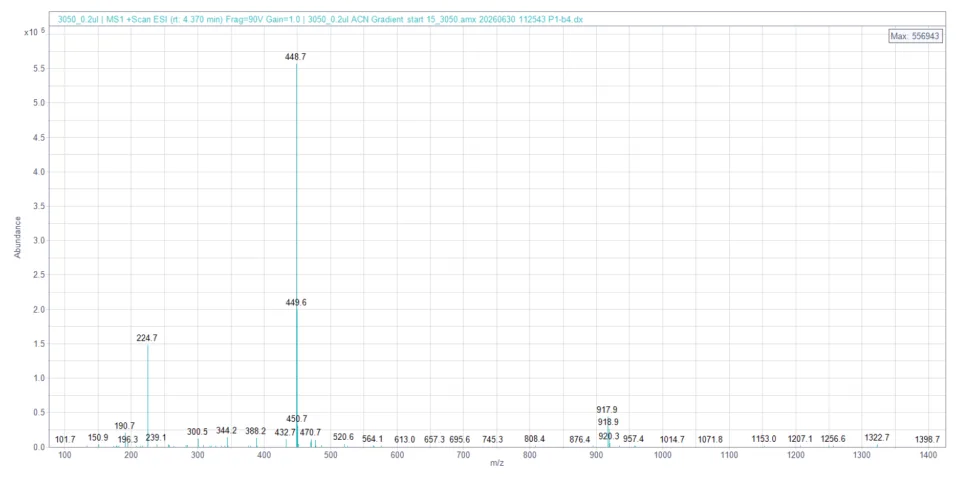The height and width of the screenshot is (477, 960).
Task: Select the 388.2 peak label
Action: click(x=256, y=431)
